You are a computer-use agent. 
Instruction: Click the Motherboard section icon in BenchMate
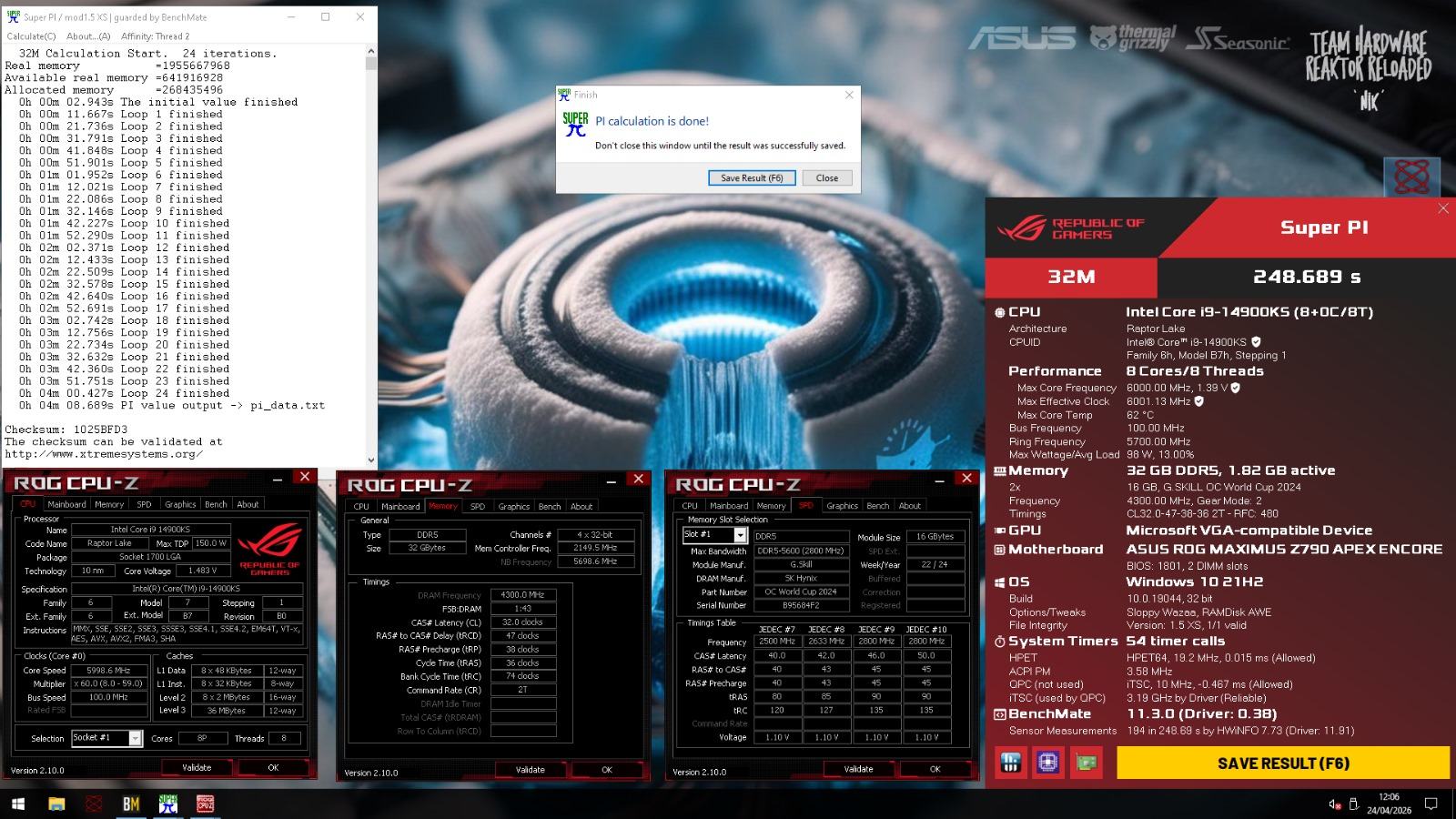click(x=1000, y=550)
